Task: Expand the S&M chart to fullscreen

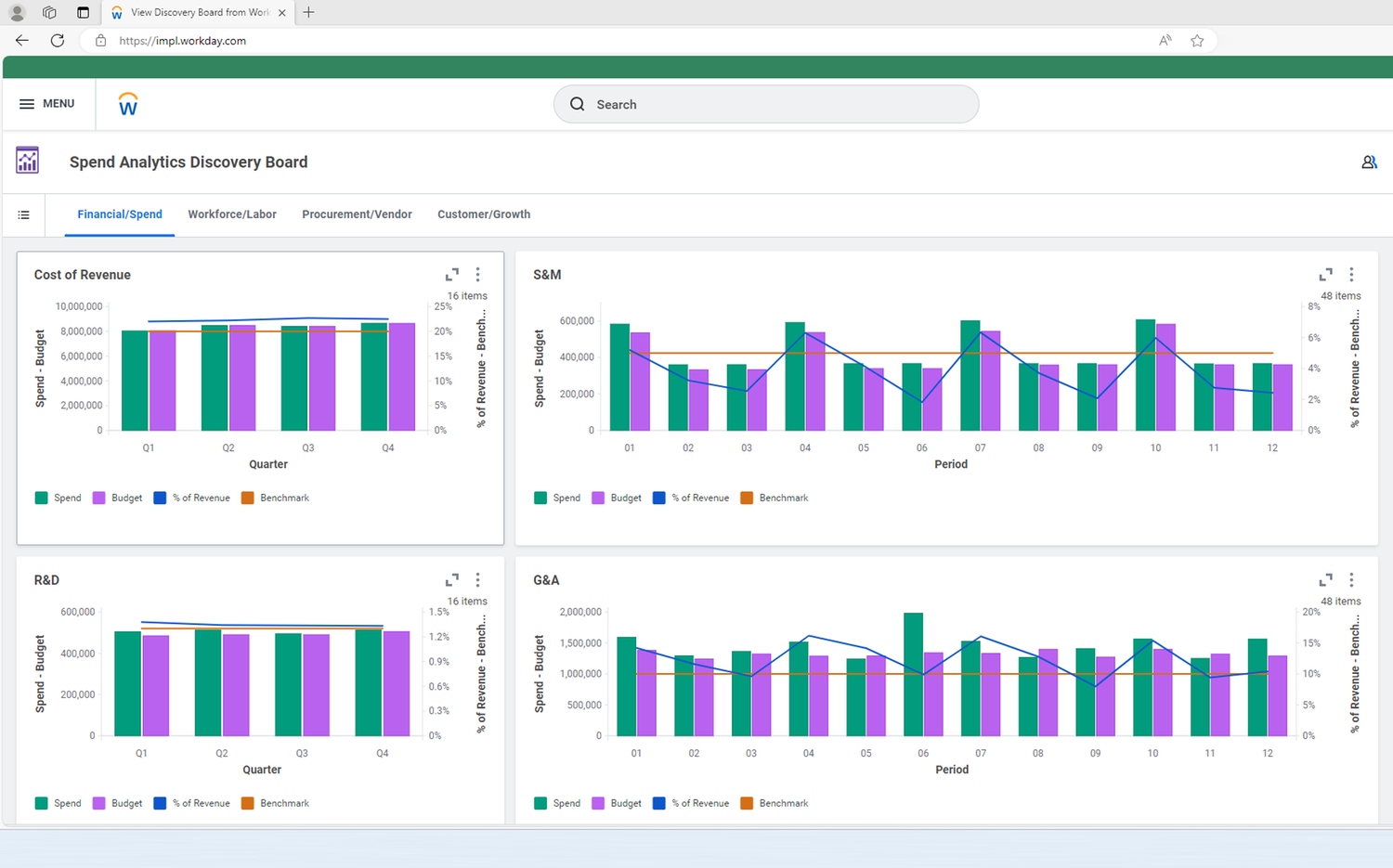Action: tap(1325, 274)
